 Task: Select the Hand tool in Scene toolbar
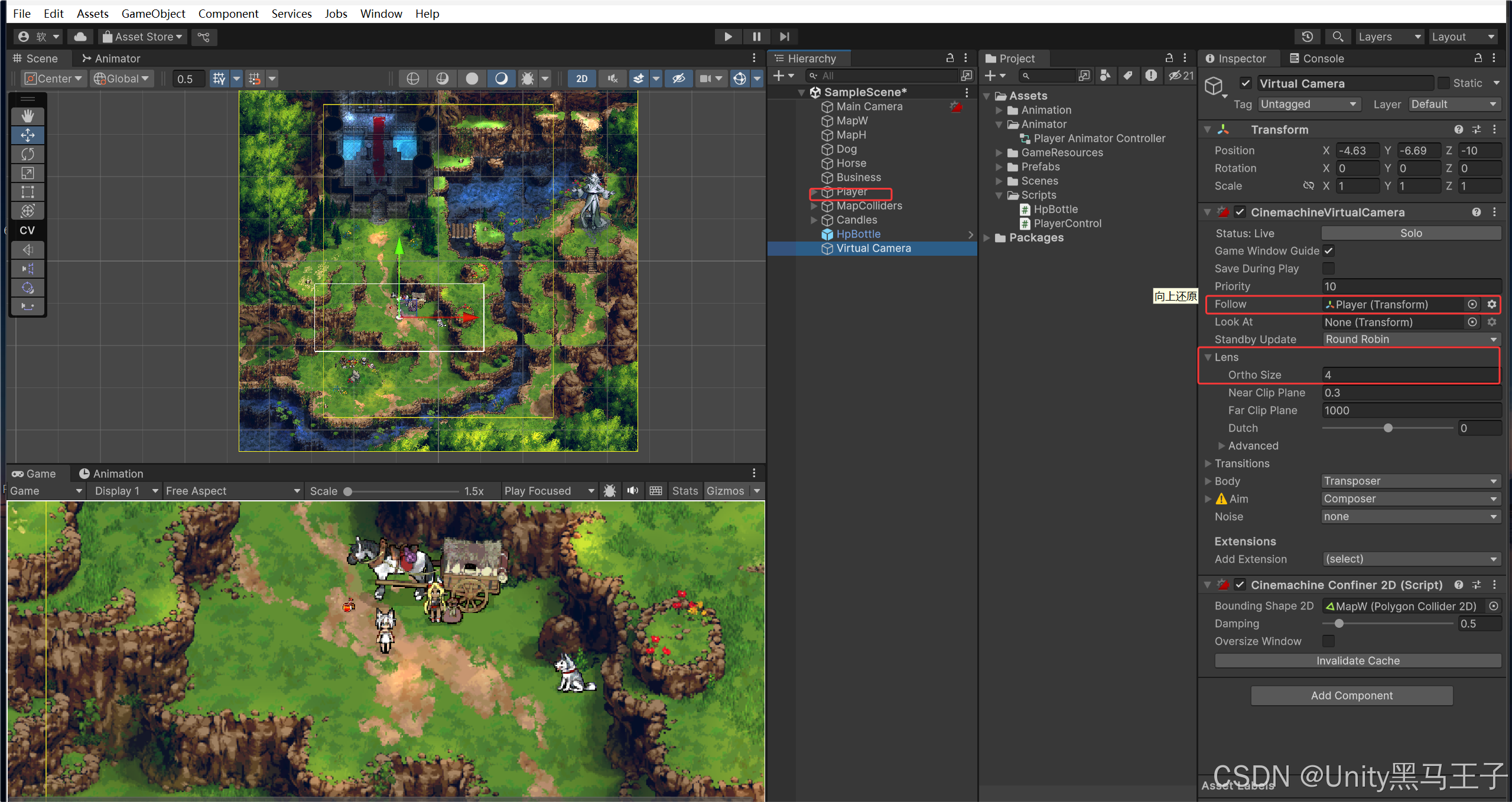tap(27, 116)
